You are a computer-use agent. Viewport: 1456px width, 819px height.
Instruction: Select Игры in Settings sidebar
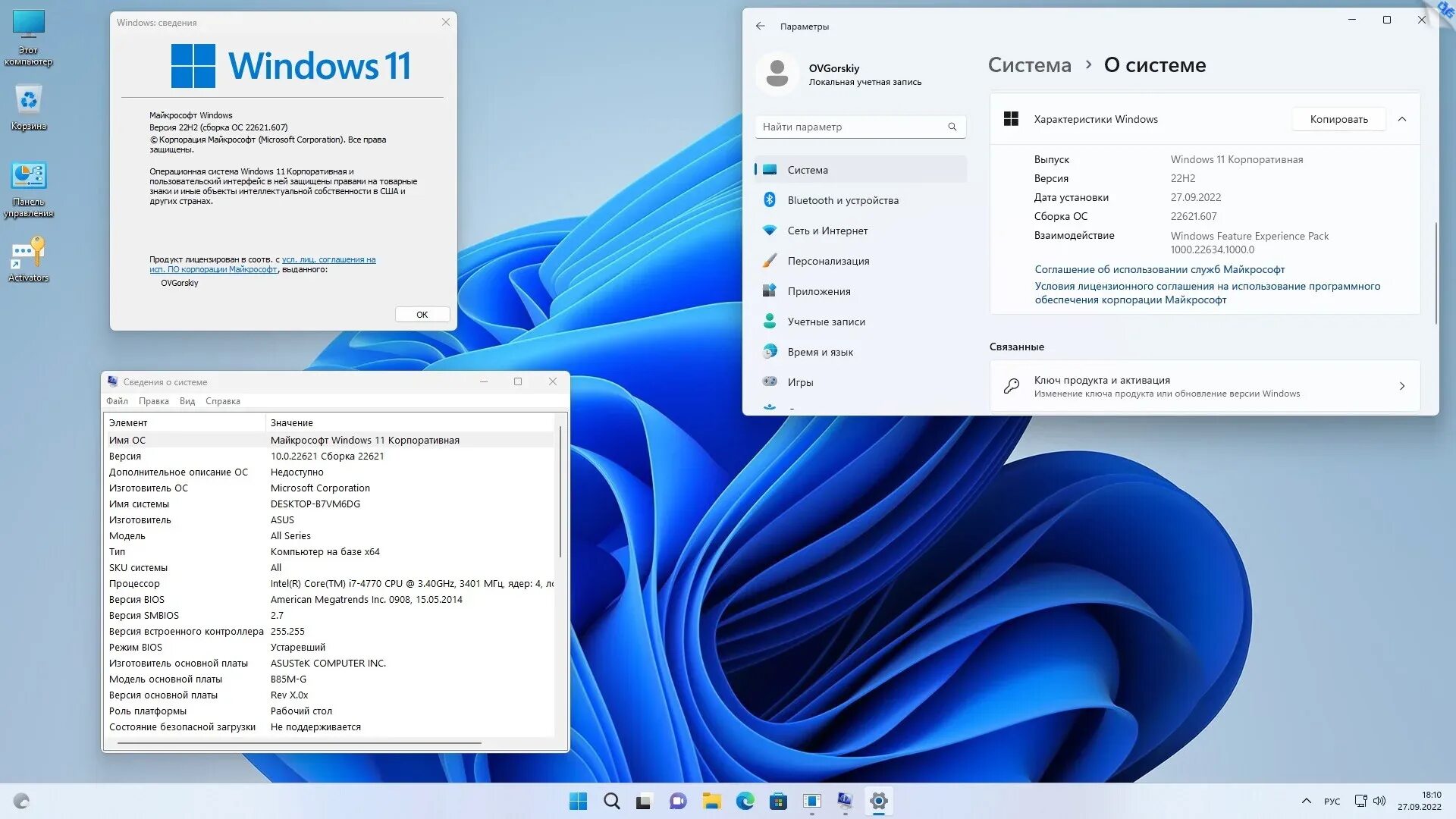click(861, 382)
